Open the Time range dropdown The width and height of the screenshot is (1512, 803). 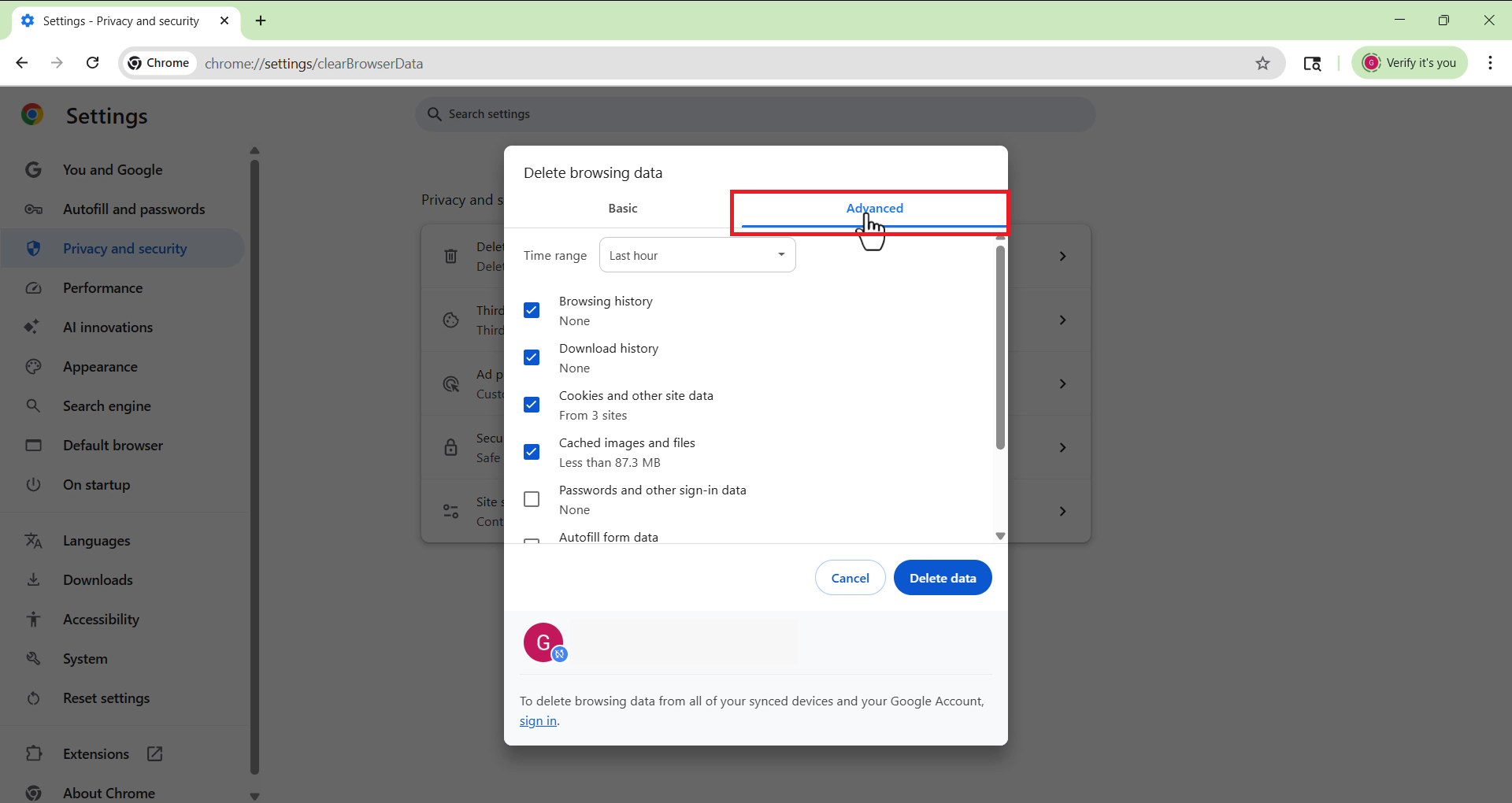tap(697, 255)
